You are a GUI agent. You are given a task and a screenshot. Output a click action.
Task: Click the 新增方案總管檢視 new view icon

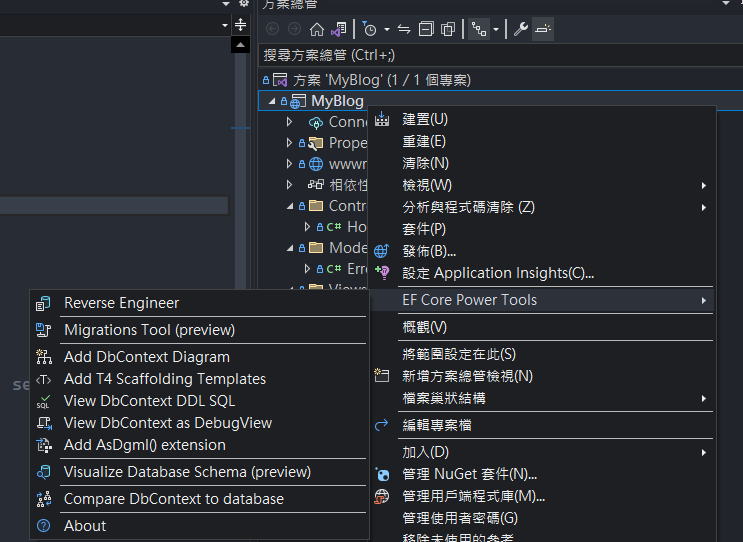[381, 376]
